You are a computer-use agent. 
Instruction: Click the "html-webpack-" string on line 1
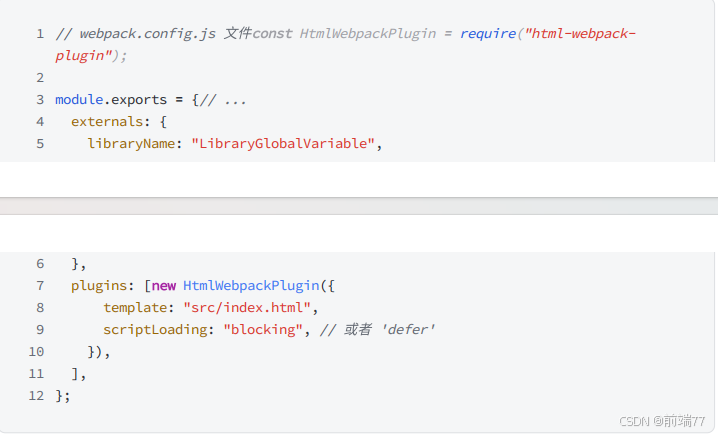pyautogui.click(x=580, y=33)
